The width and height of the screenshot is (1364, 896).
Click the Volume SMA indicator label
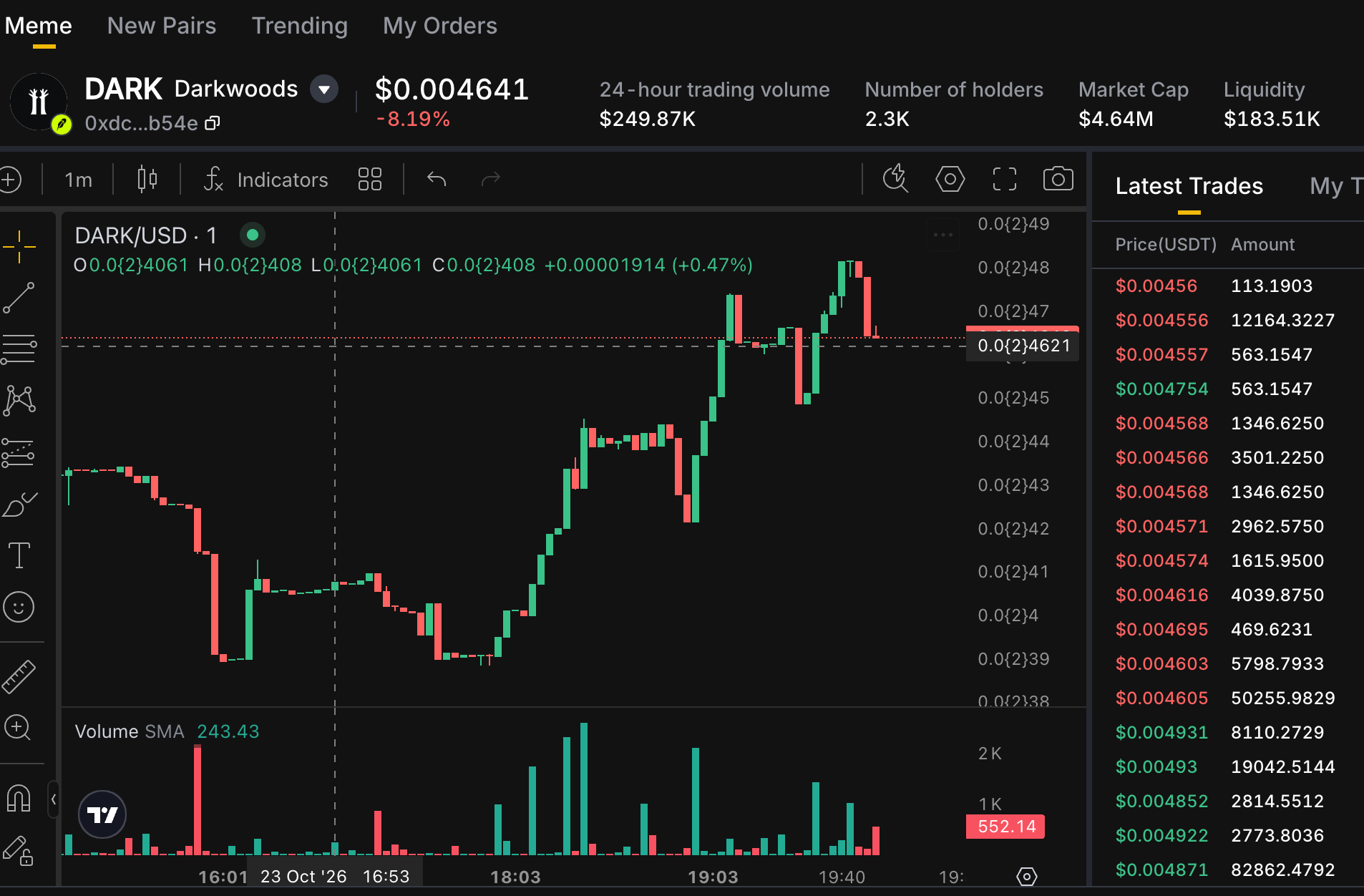[x=130, y=731]
